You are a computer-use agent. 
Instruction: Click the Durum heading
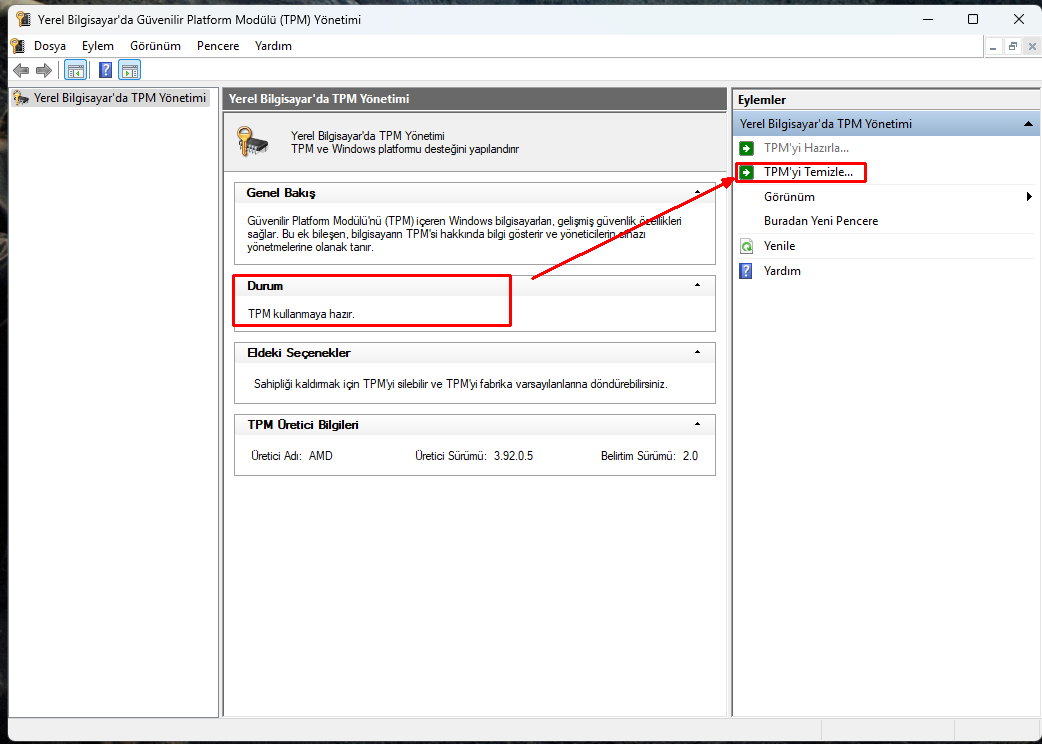click(x=265, y=286)
